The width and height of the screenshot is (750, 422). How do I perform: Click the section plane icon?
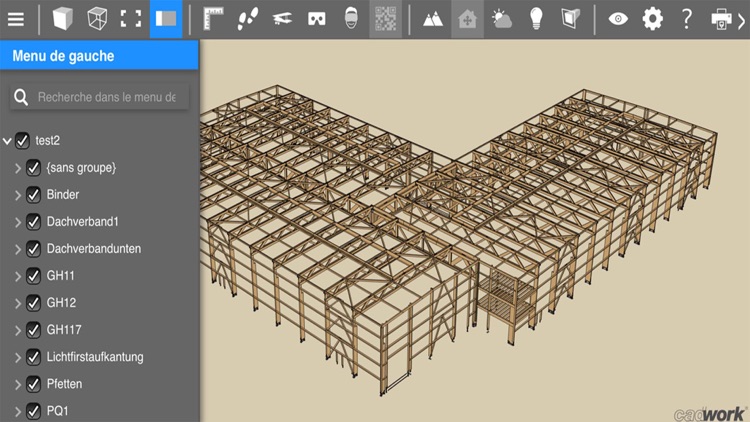(x=571, y=19)
